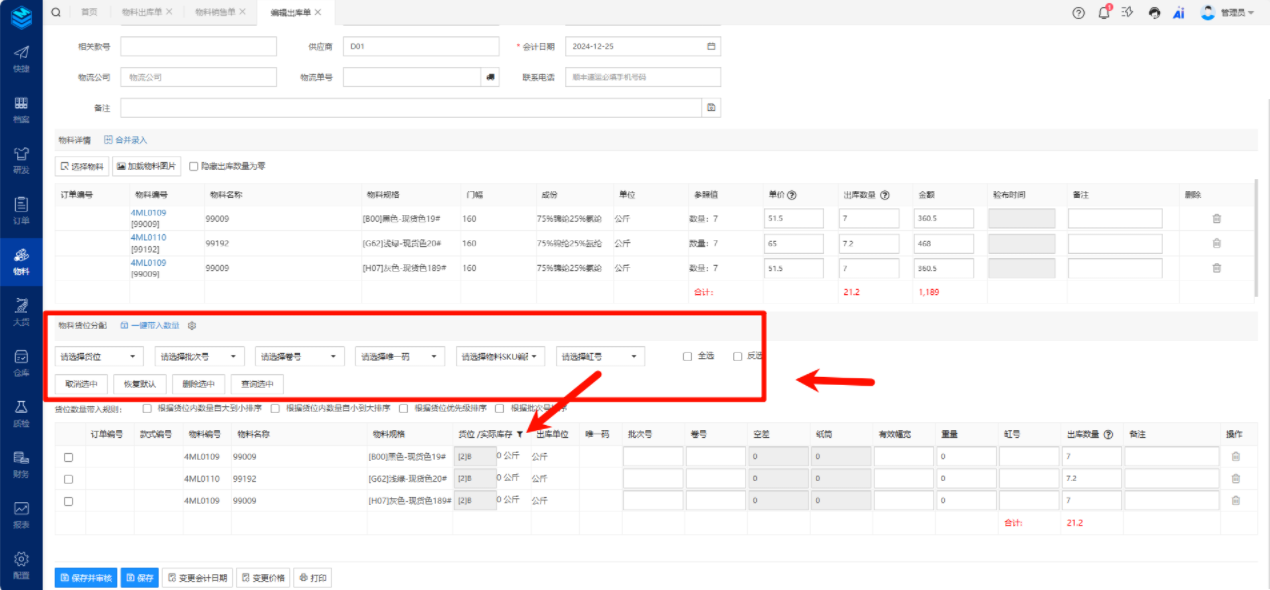The height and width of the screenshot is (590, 1270).
Task: Enable 根据货位优先级排序 checkbox
Action: pyautogui.click(x=404, y=408)
